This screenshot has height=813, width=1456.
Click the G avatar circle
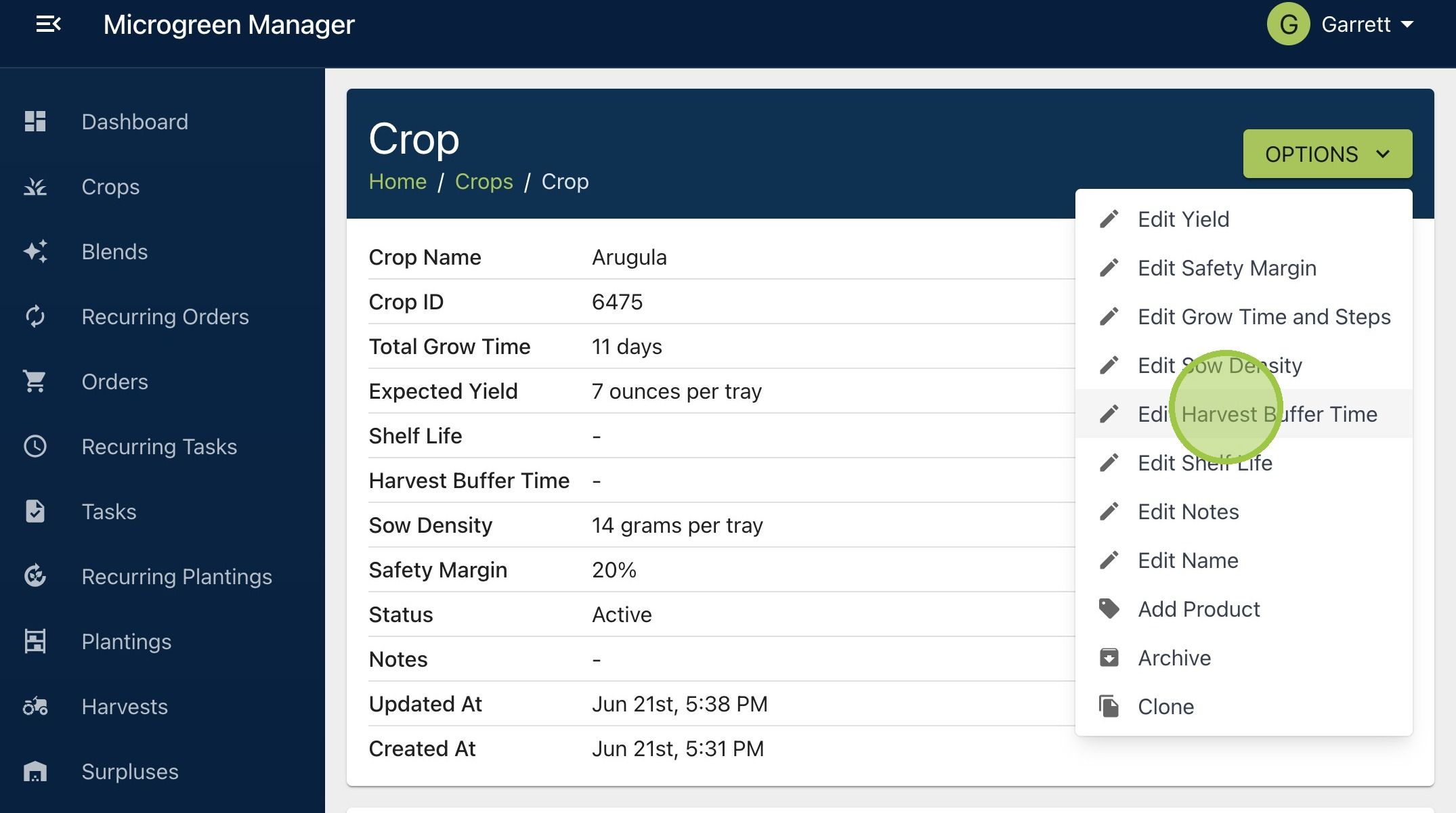1289,24
